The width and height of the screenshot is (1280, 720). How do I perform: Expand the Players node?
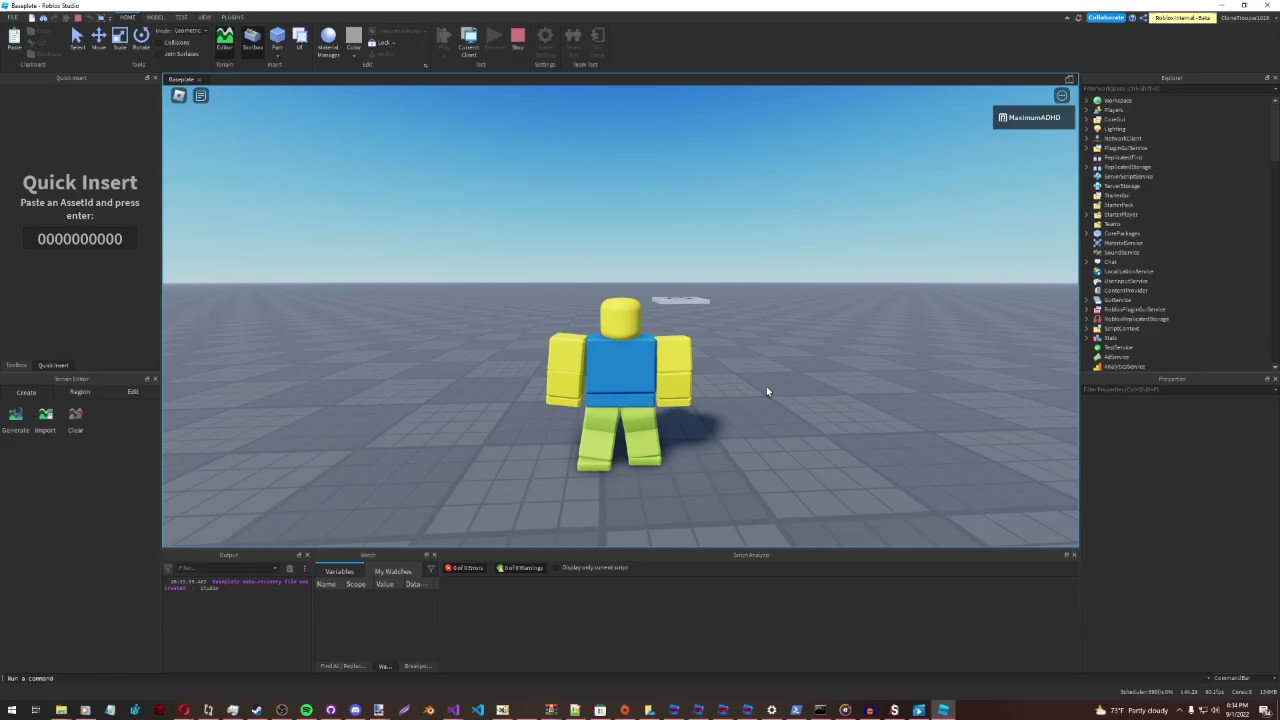(x=1087, y=110)
